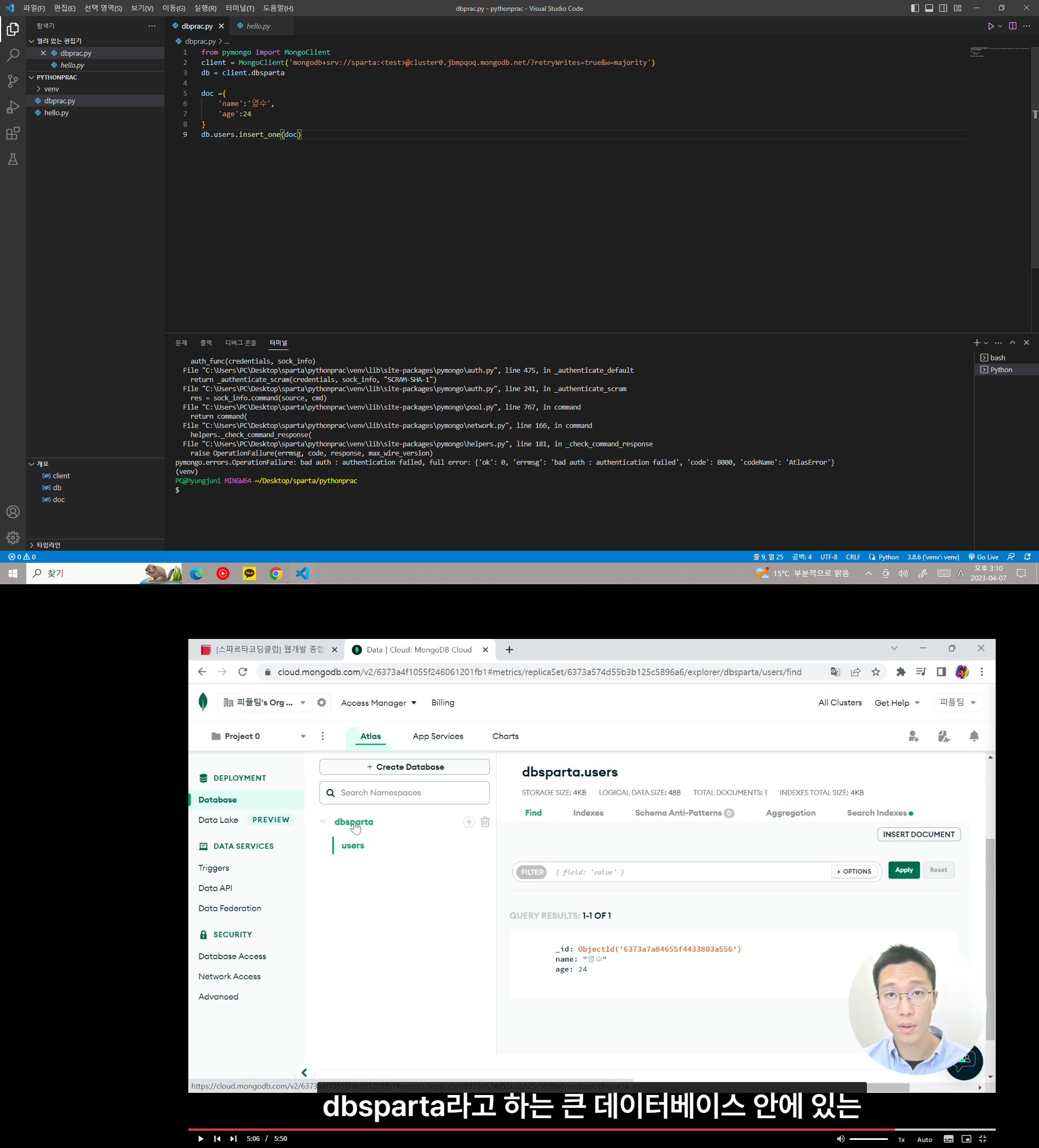Delete the dbsparta database with trash icon

tap(485, 822)
